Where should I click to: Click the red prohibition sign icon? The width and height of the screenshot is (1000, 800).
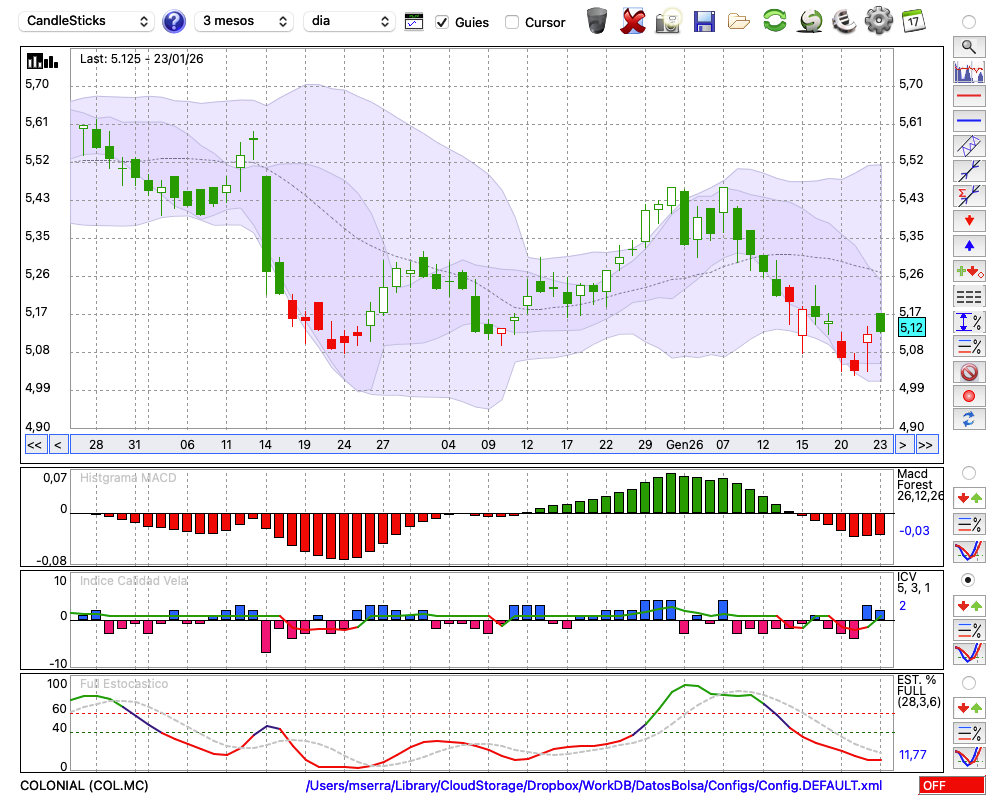coord(968,372)
